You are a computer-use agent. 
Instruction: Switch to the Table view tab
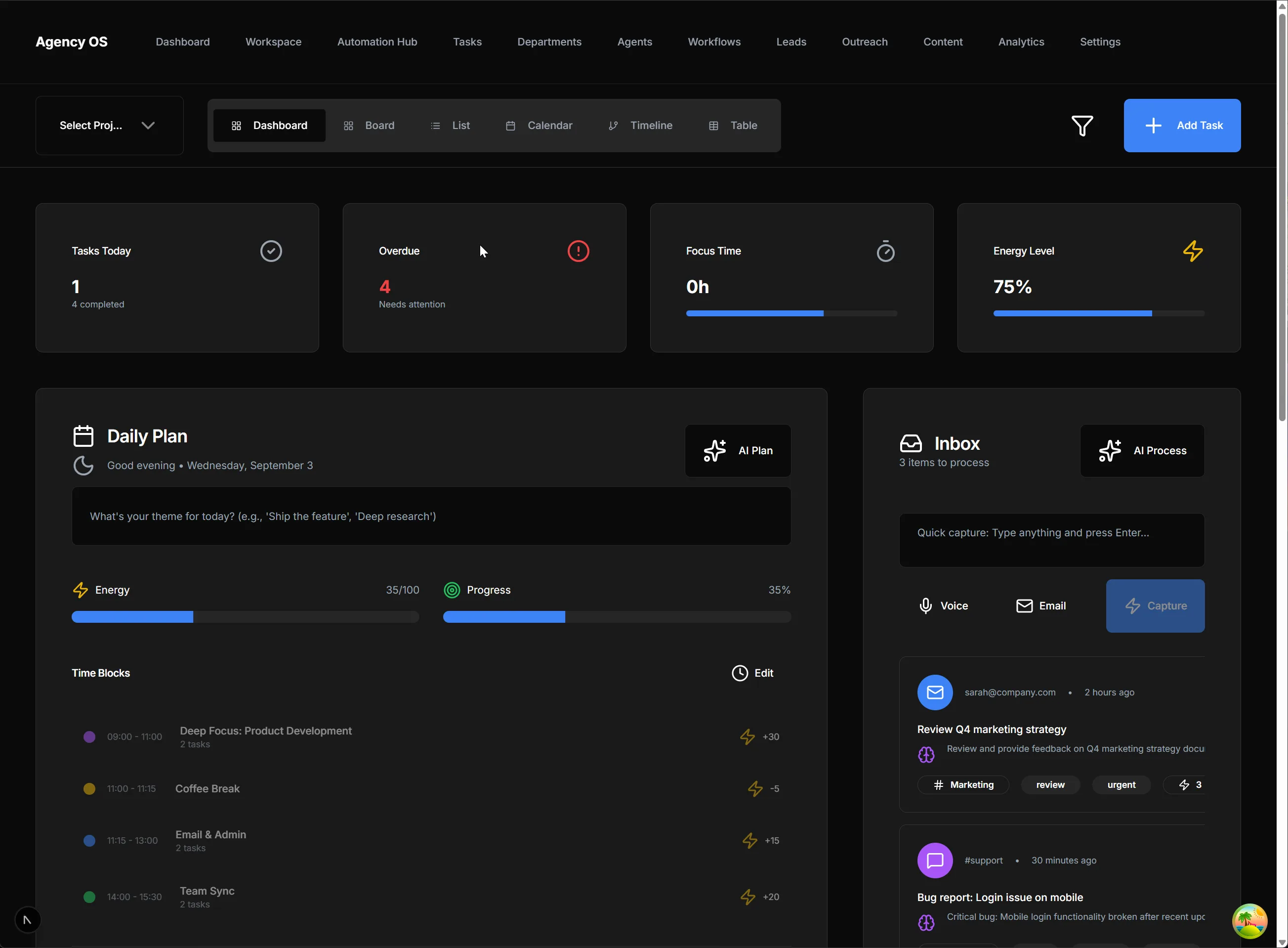coord(734,126)
